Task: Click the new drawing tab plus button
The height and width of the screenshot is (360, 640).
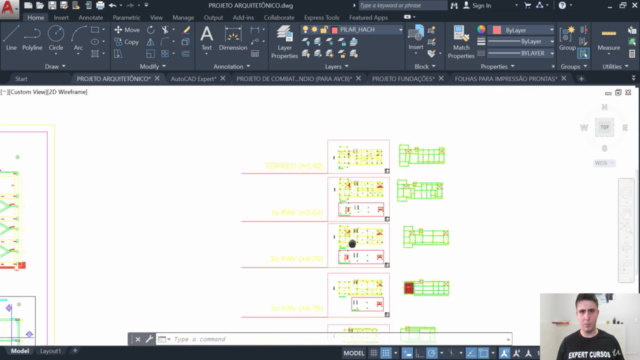Action: (x=581, y=78)
